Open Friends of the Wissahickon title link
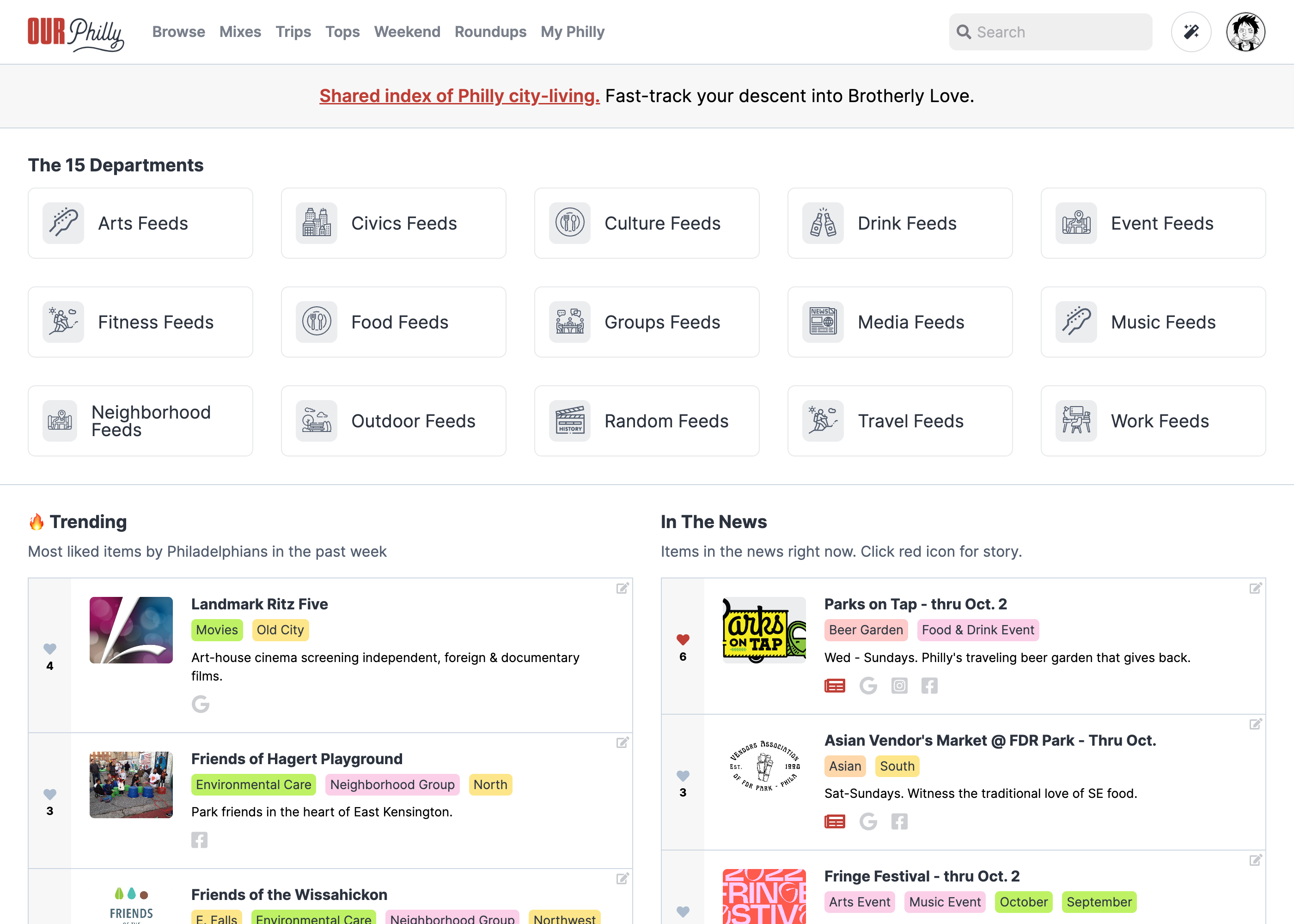The image size is (1294, 924). coord(289,895)
